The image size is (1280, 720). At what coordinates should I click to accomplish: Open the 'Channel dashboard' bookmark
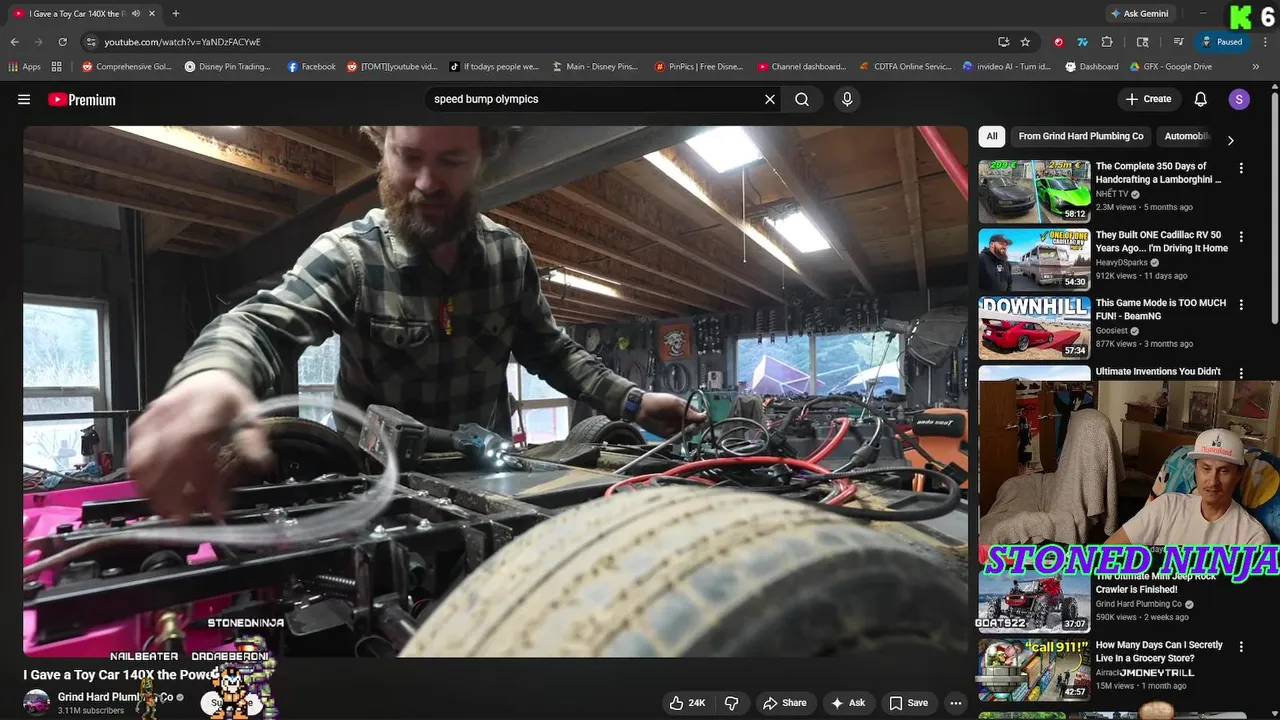click(x=801, y=67)
